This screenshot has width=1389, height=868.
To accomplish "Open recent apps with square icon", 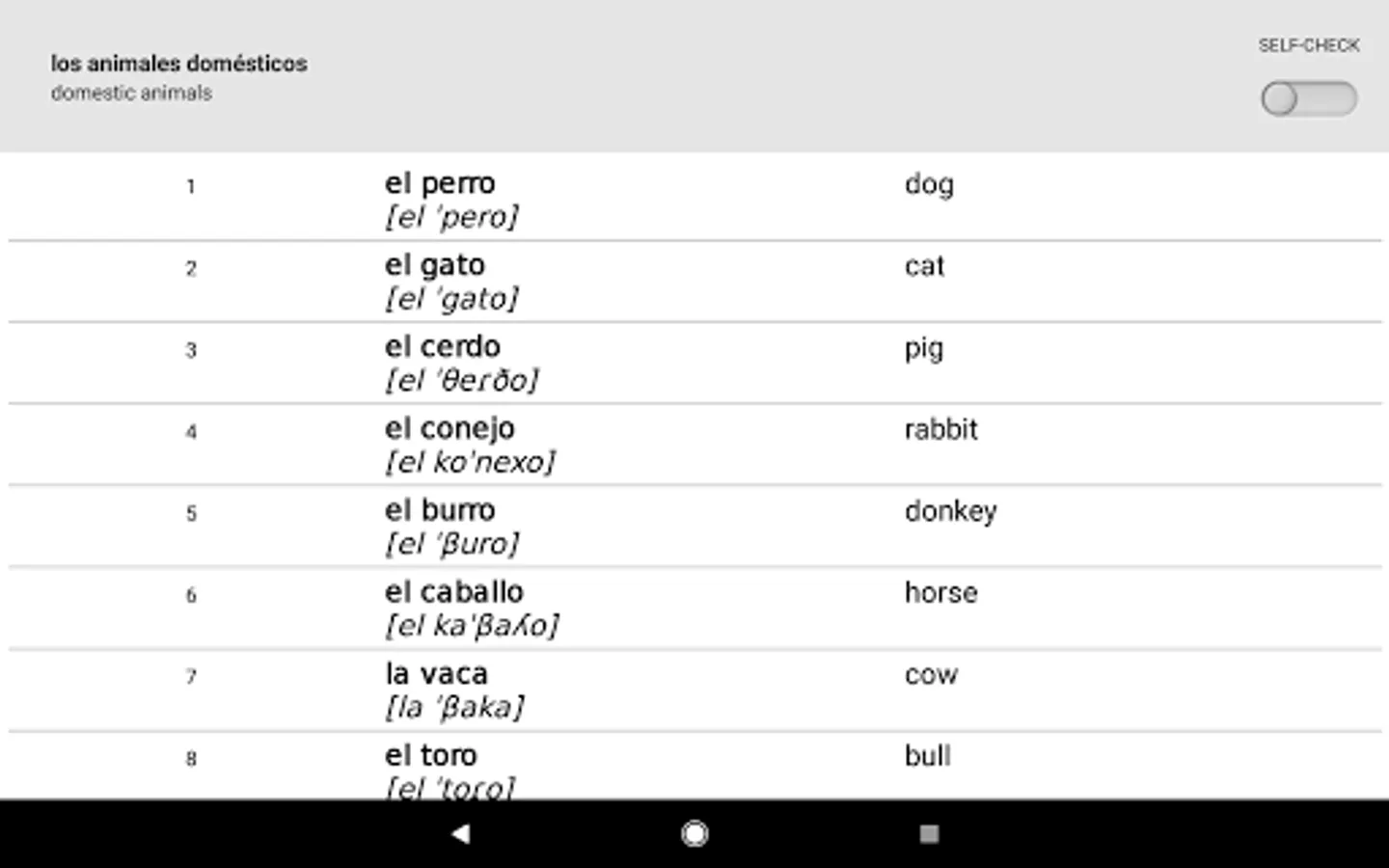I will [929, 834].
